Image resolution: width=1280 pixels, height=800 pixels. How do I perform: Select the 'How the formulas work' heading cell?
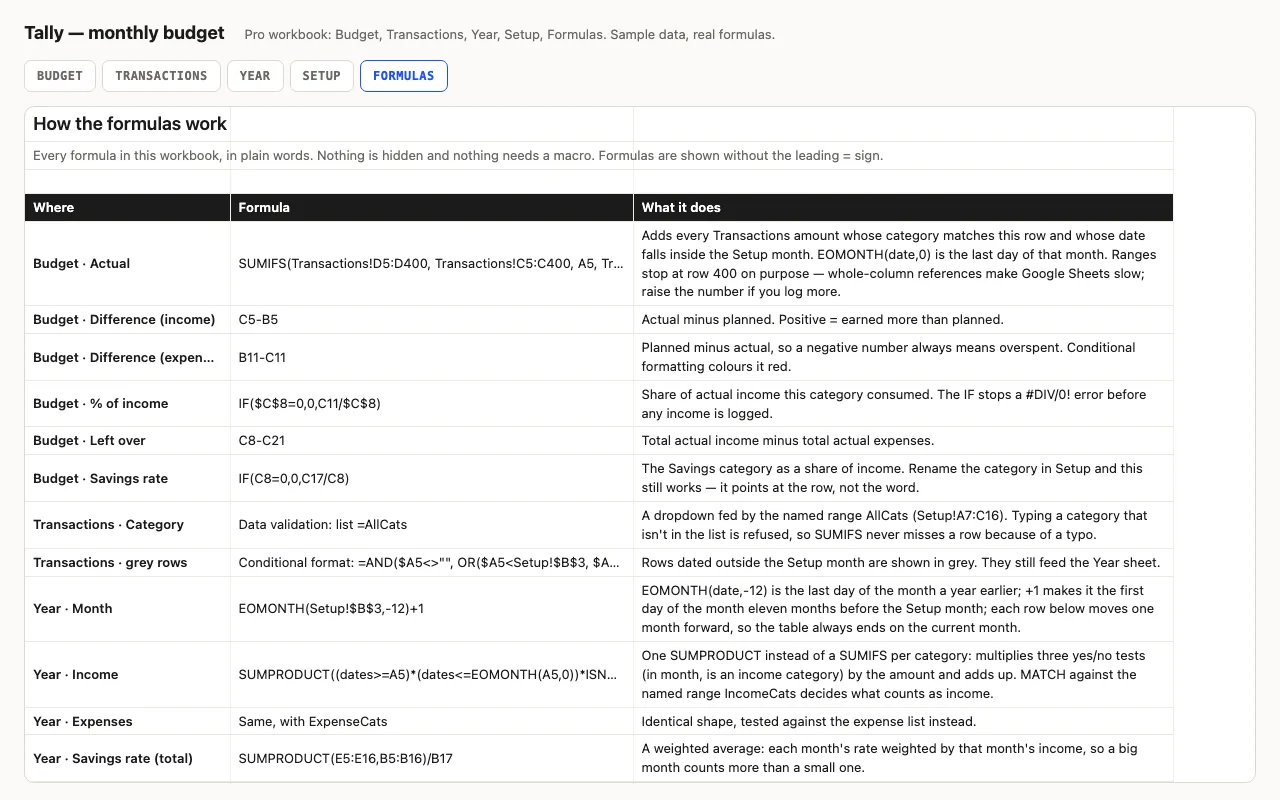(x=128, y=124)
